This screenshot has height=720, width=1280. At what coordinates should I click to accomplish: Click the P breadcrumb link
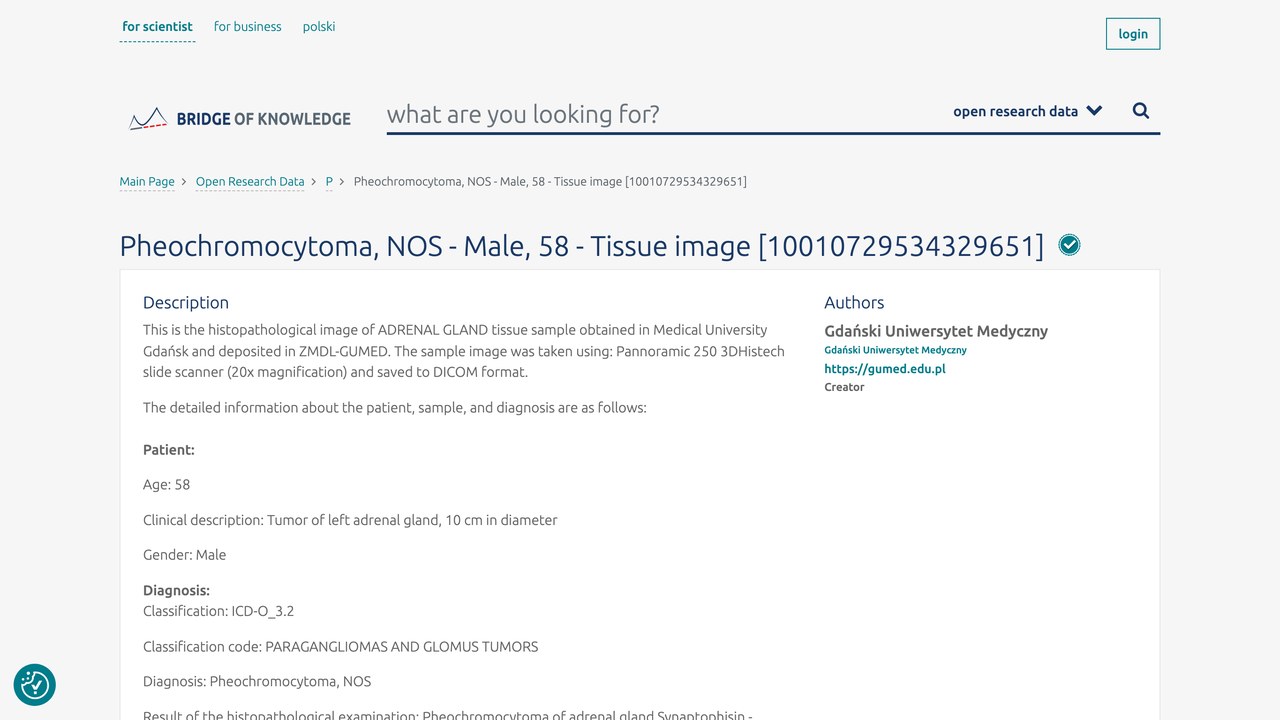tap(329, 182)
